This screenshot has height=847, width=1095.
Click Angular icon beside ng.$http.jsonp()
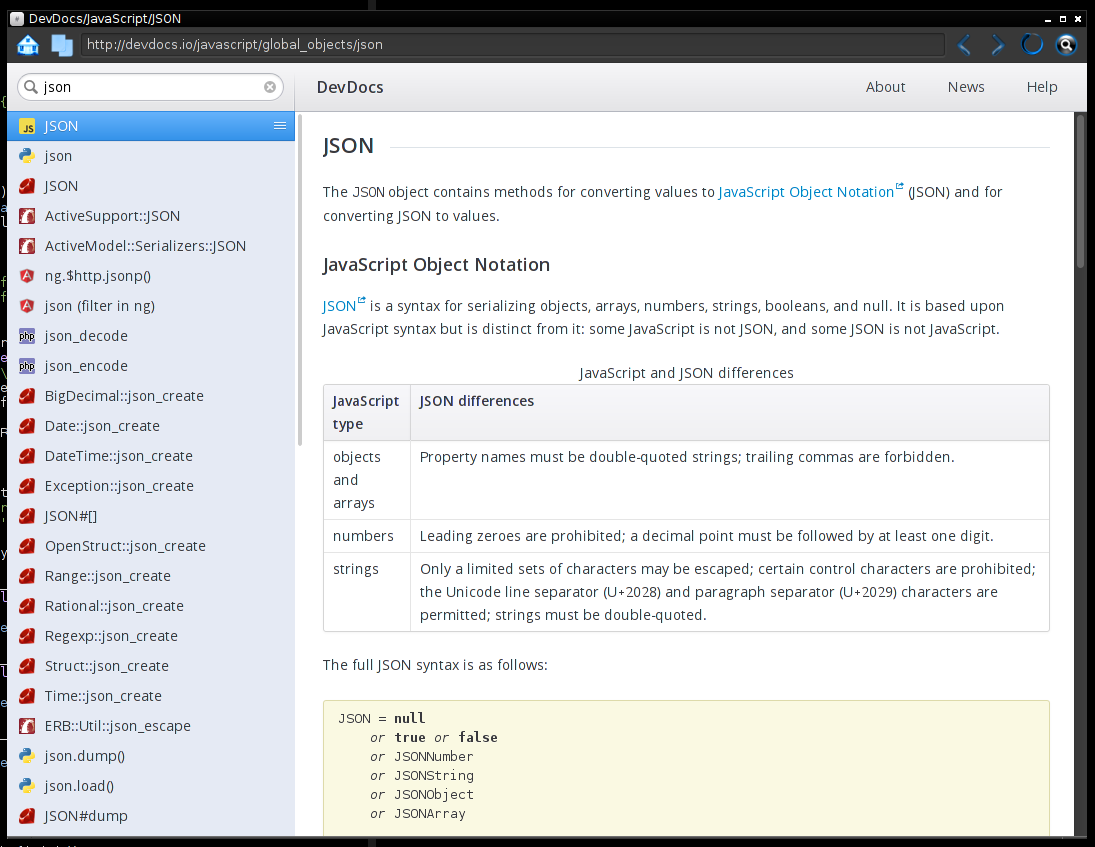coord(27,276)
